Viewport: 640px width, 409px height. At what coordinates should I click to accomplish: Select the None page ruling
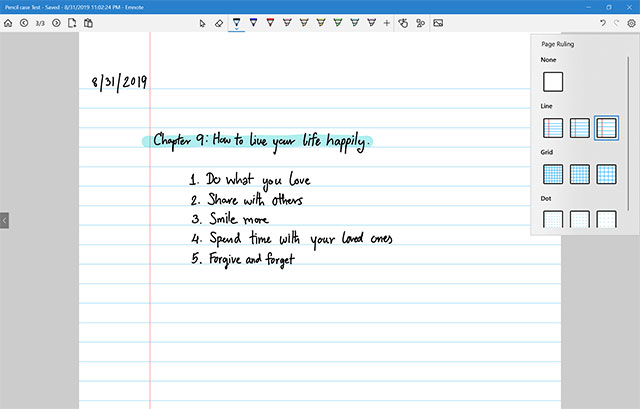point(553,82)
